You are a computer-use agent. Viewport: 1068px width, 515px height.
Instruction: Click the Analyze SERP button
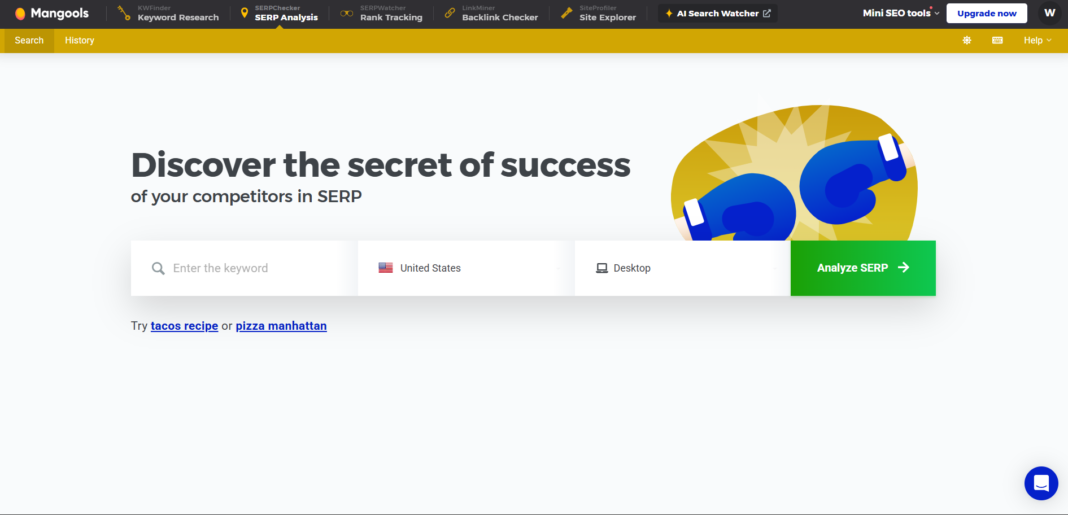point(863,268)
